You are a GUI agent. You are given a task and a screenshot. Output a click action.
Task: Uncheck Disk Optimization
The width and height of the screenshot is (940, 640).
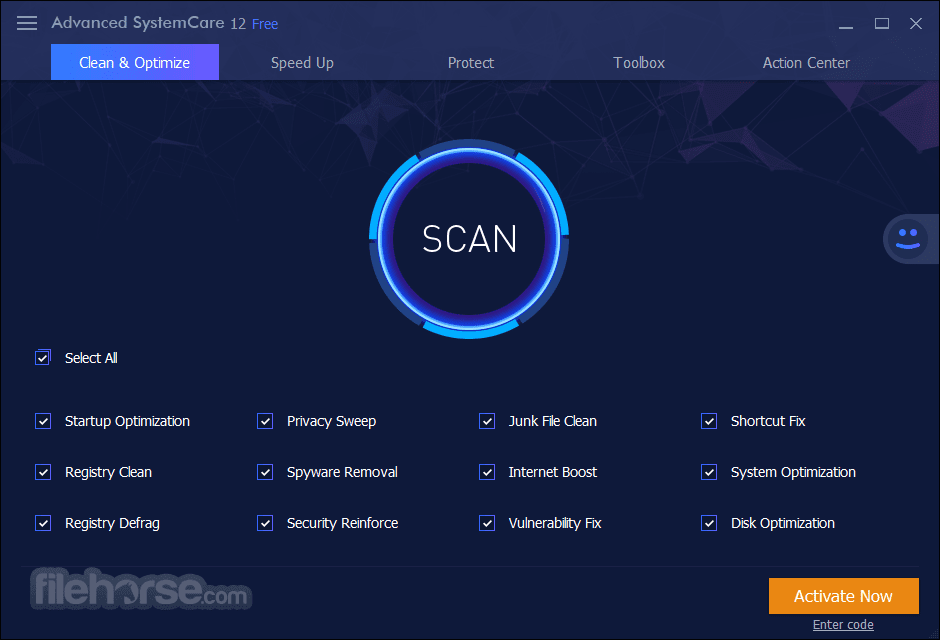tap(709, 523)
